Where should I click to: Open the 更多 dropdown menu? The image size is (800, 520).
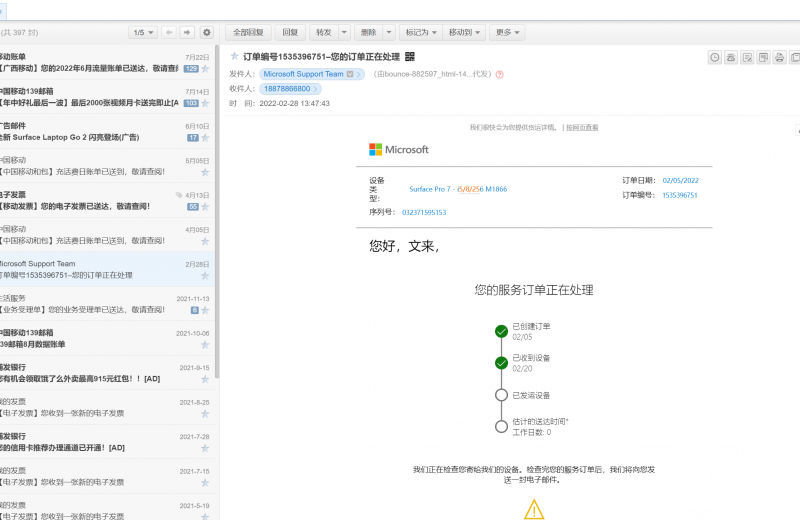point(507,33)
